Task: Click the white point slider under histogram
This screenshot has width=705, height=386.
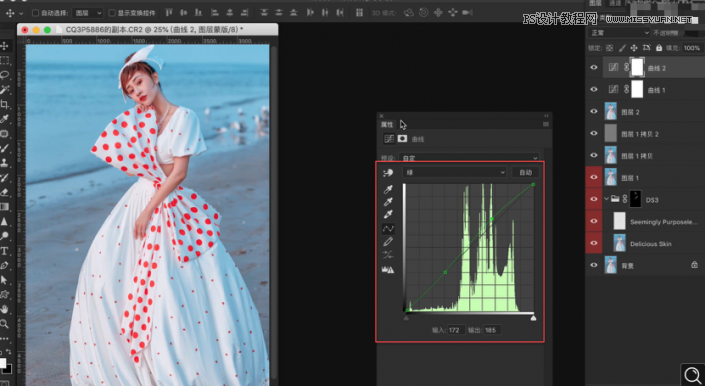Action: [x=533, y=318]
